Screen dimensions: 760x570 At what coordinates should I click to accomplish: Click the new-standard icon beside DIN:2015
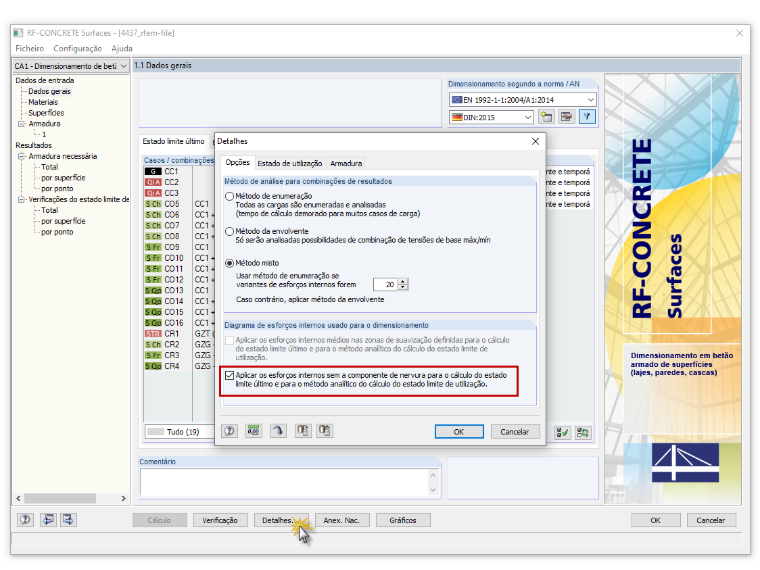[x=546, y=117]
